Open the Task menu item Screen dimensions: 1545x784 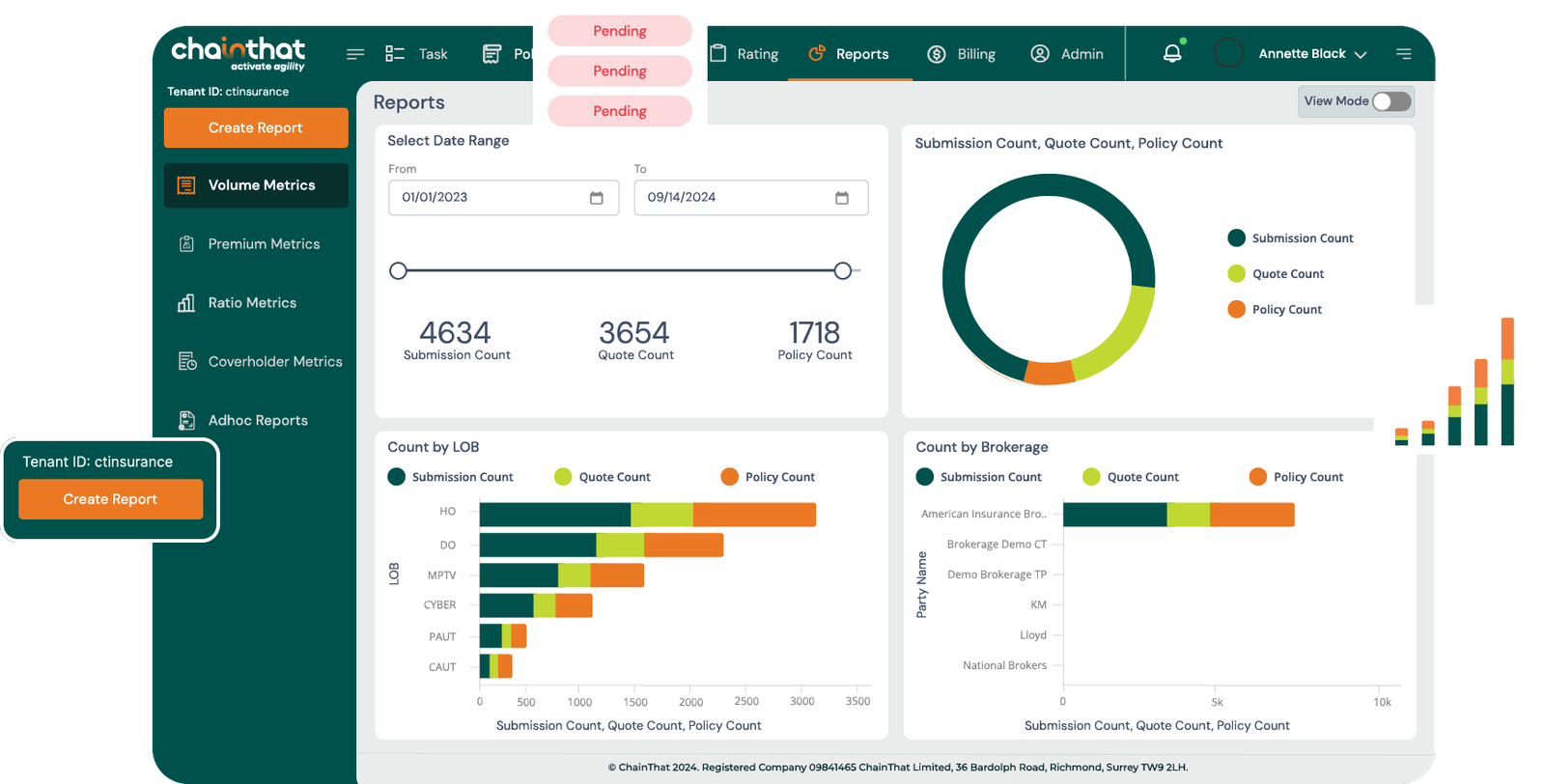[417, 54]
